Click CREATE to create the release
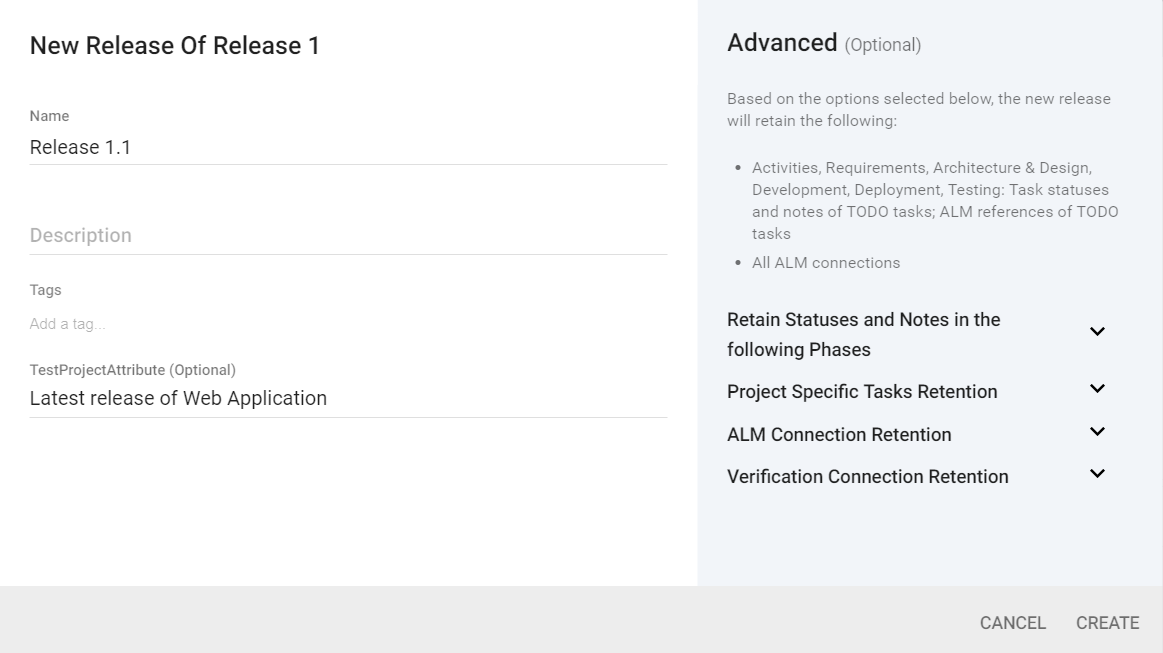 (x=1108, y=622)
